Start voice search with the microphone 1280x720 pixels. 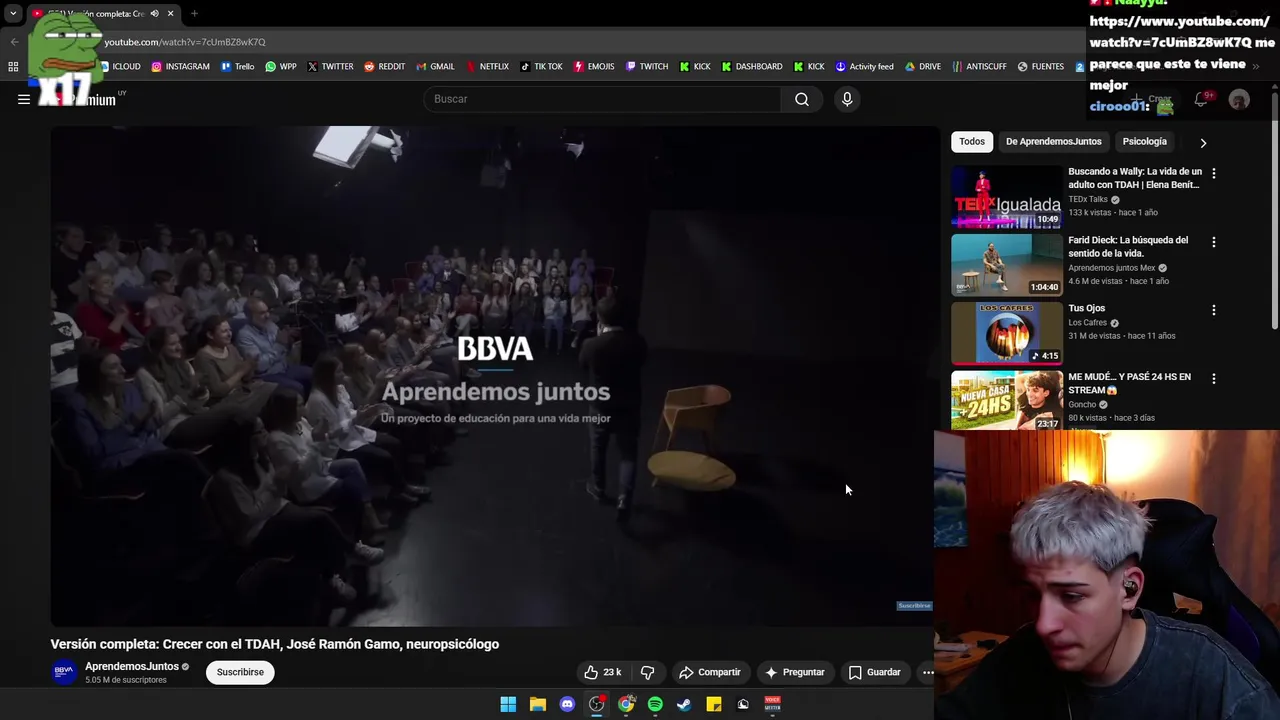point(847,99)
